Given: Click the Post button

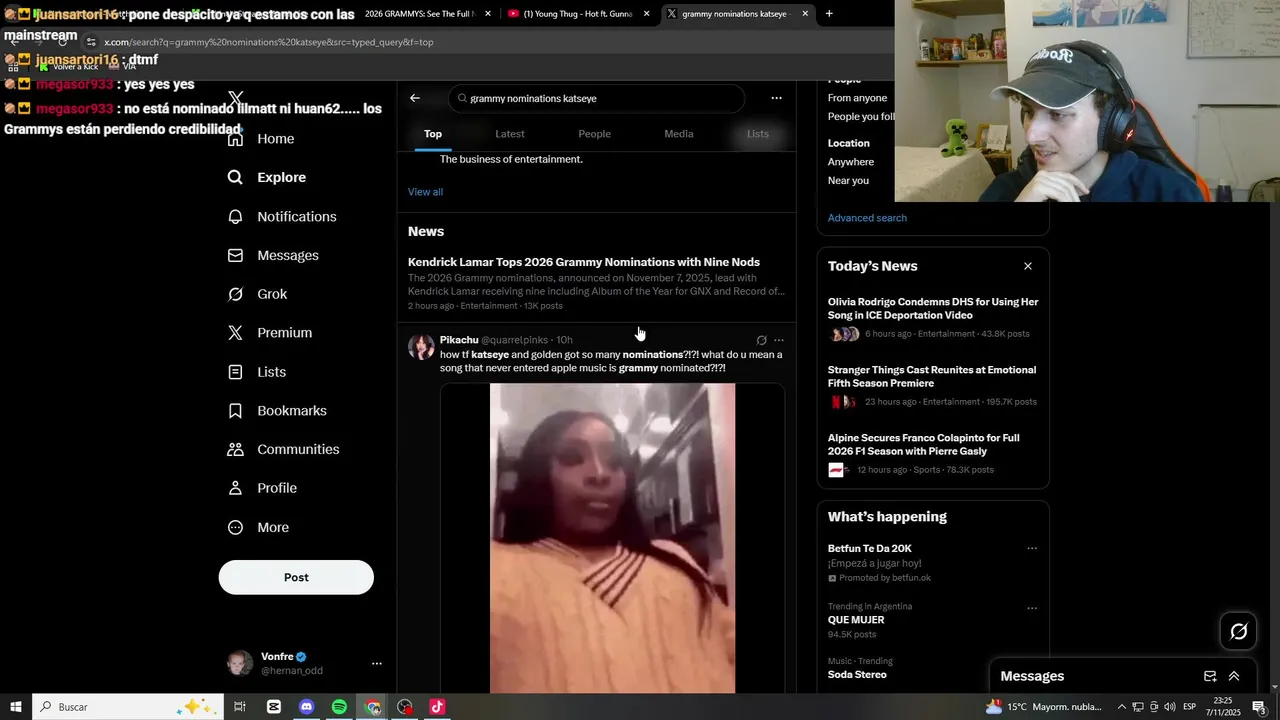Looking at the screenshot, I should click(296, 577).
